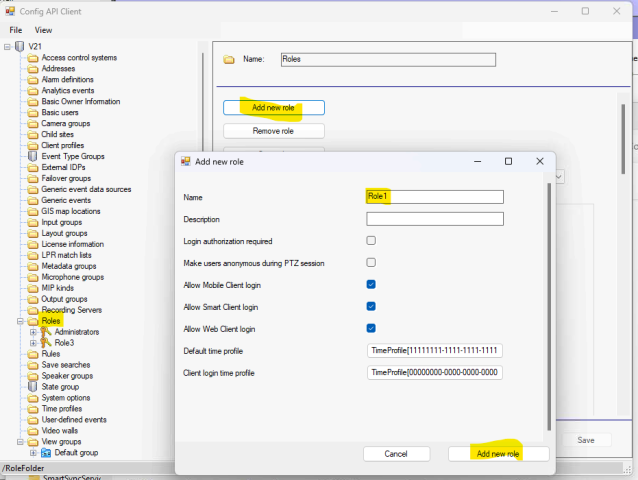Click the Administrators role key icon
The width and height of the screenshot is (638, 480).
click(x=46, y=331)
